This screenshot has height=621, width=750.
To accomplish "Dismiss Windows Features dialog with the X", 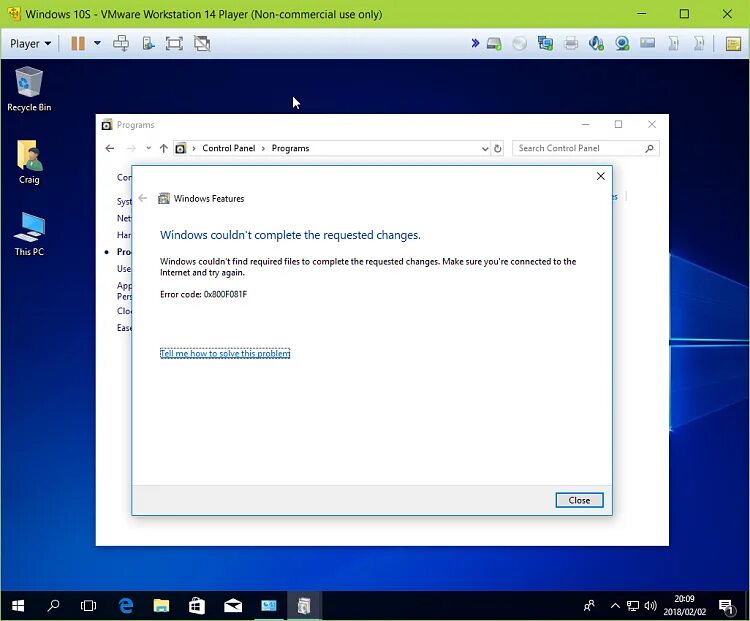I will (x=601, y=176).
